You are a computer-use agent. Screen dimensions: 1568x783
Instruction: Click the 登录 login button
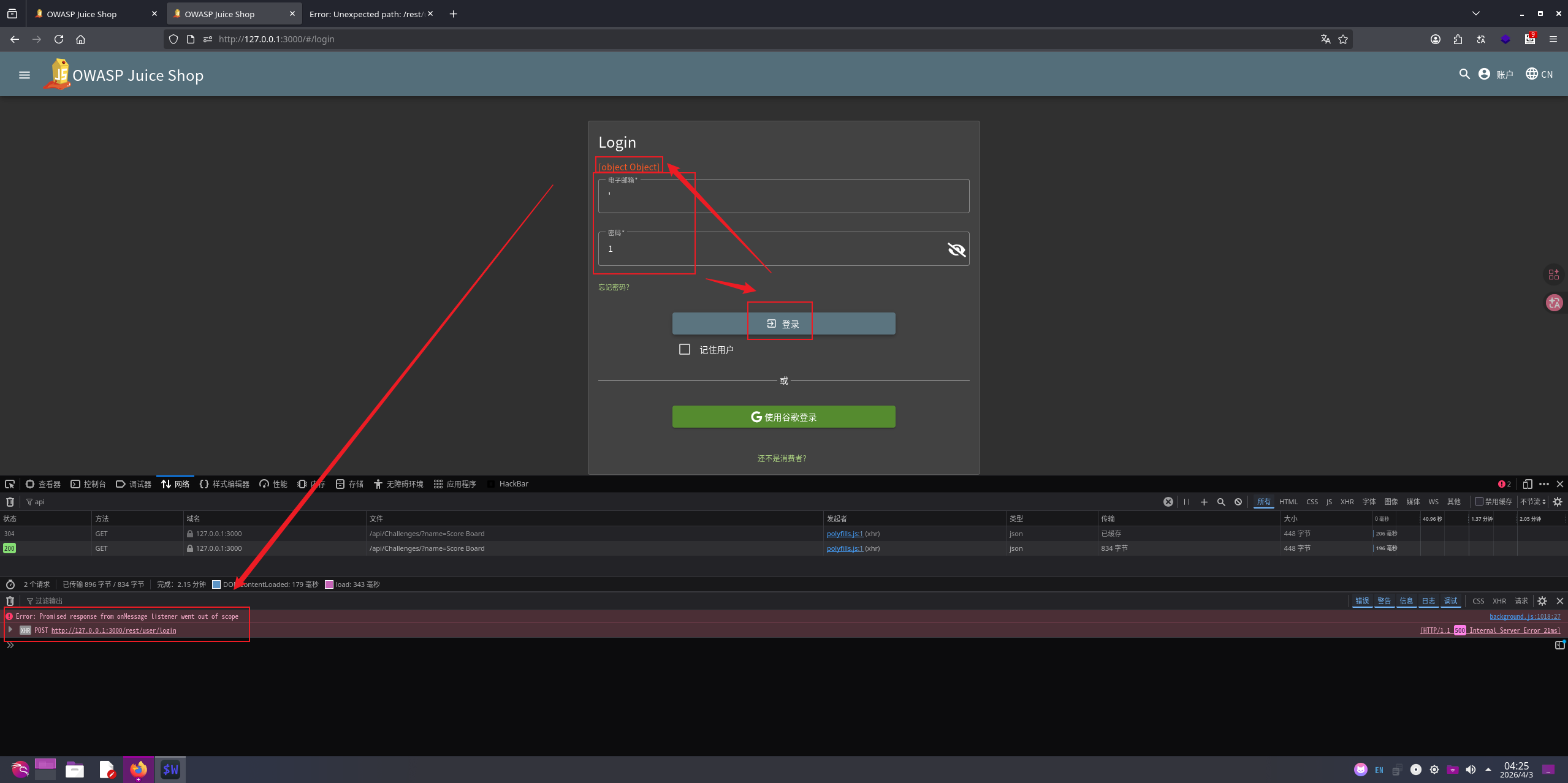[x=783, y=323]
